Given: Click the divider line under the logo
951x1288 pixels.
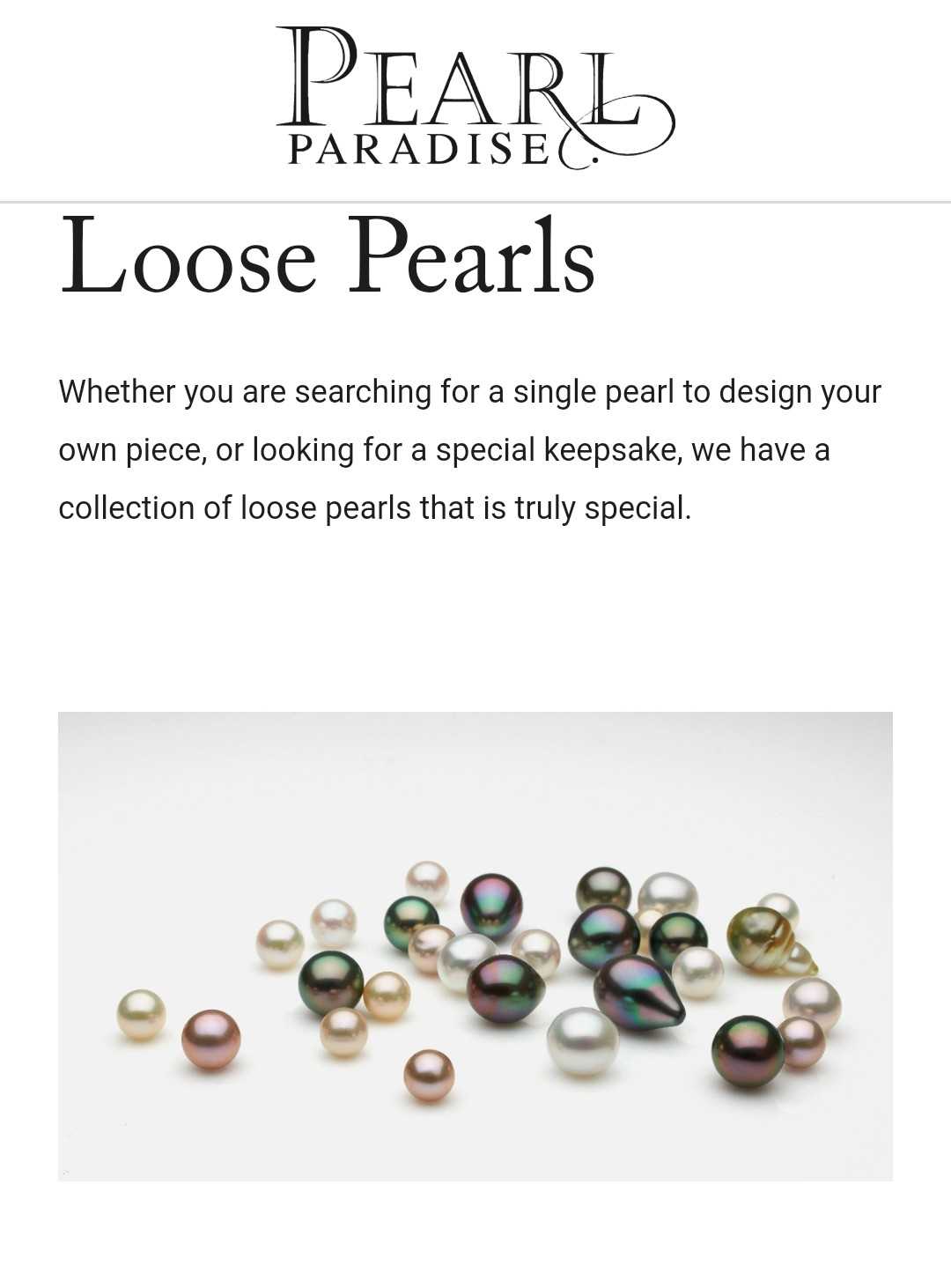Looking at the screenshot, I should (x=475, y=202).
